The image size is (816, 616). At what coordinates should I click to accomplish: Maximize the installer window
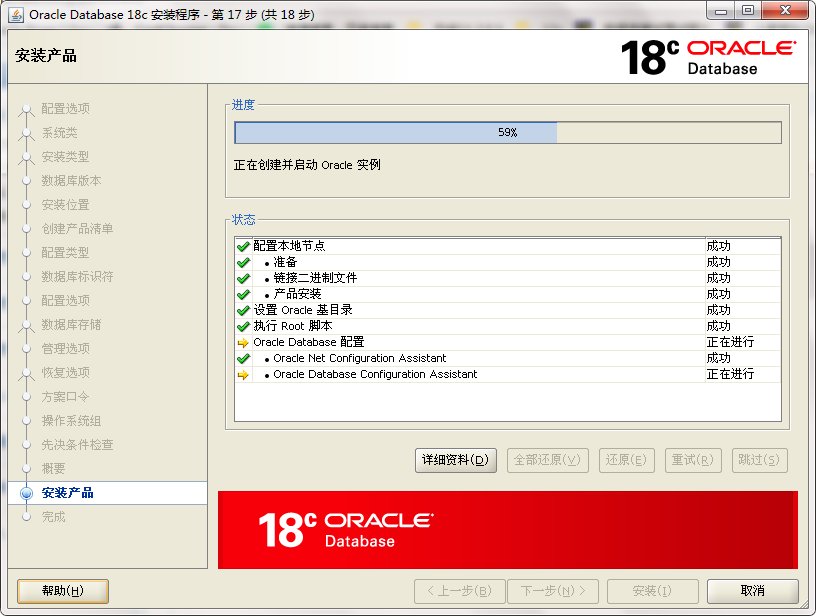point(748,11)
